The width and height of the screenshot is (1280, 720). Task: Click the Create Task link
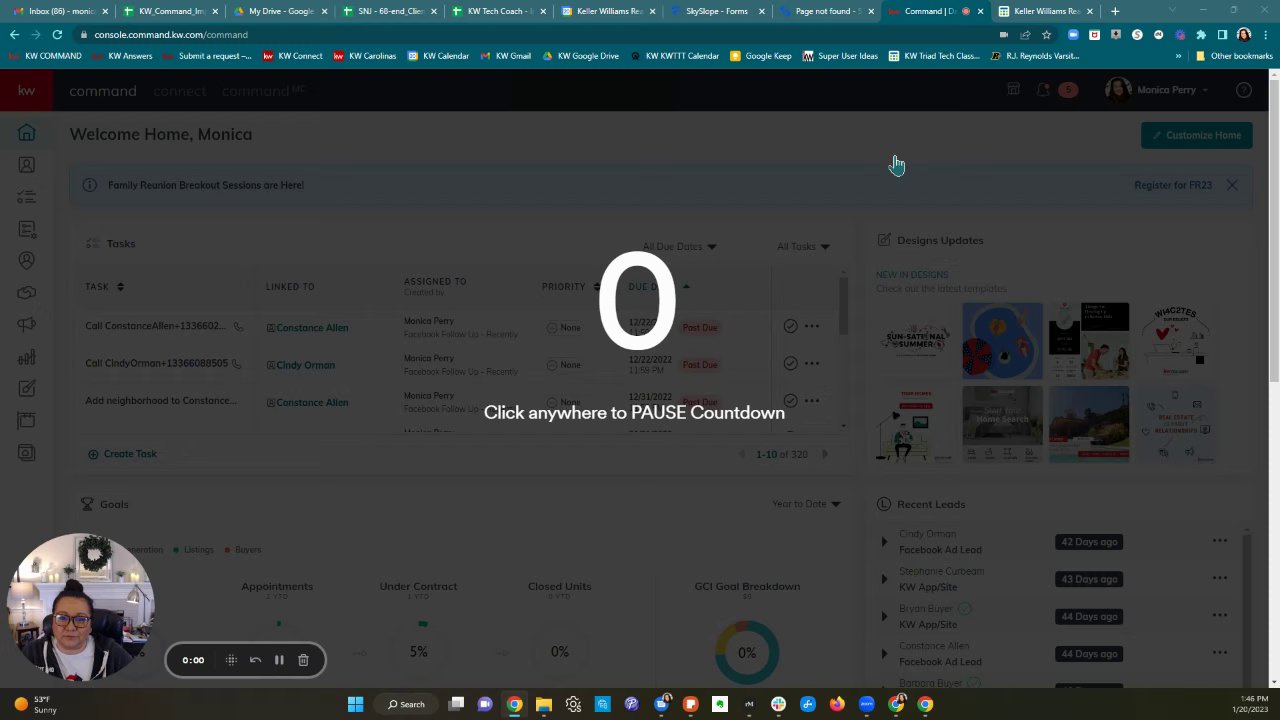click(x=122, y=454)
